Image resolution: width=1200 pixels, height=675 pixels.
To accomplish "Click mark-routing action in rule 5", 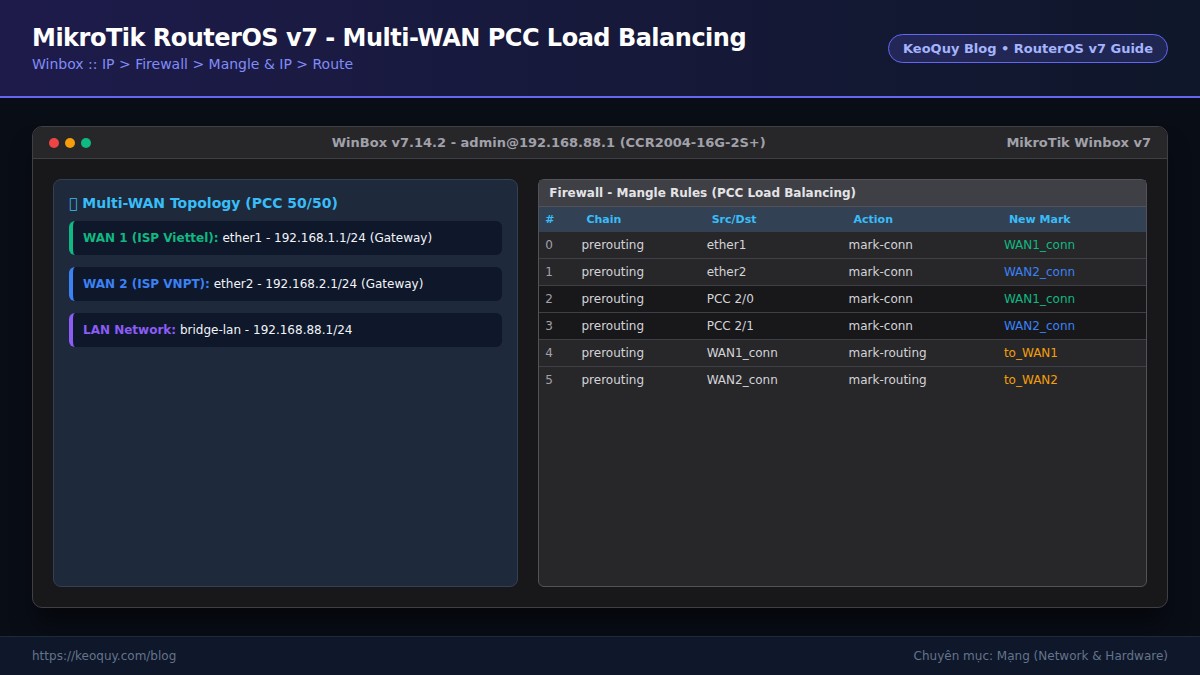I will (x=887, y=380).
